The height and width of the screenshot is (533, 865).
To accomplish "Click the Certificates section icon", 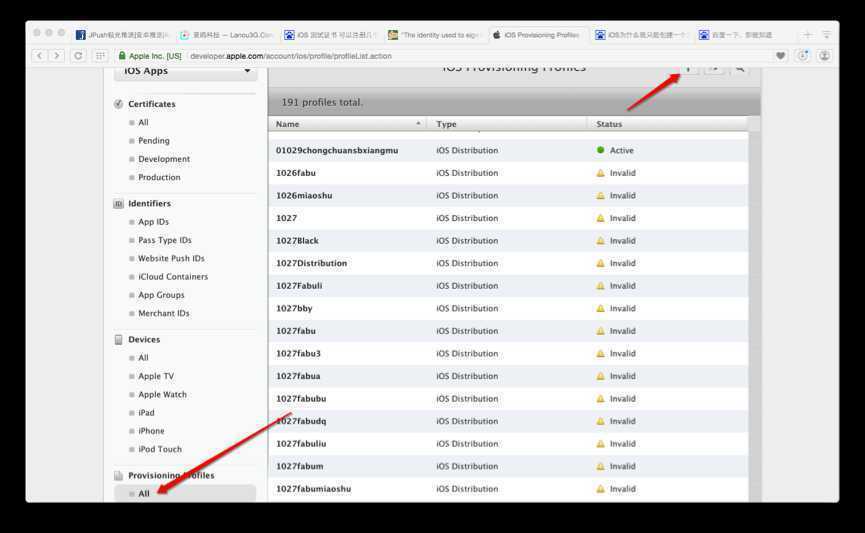I will (x=118, y=104).
